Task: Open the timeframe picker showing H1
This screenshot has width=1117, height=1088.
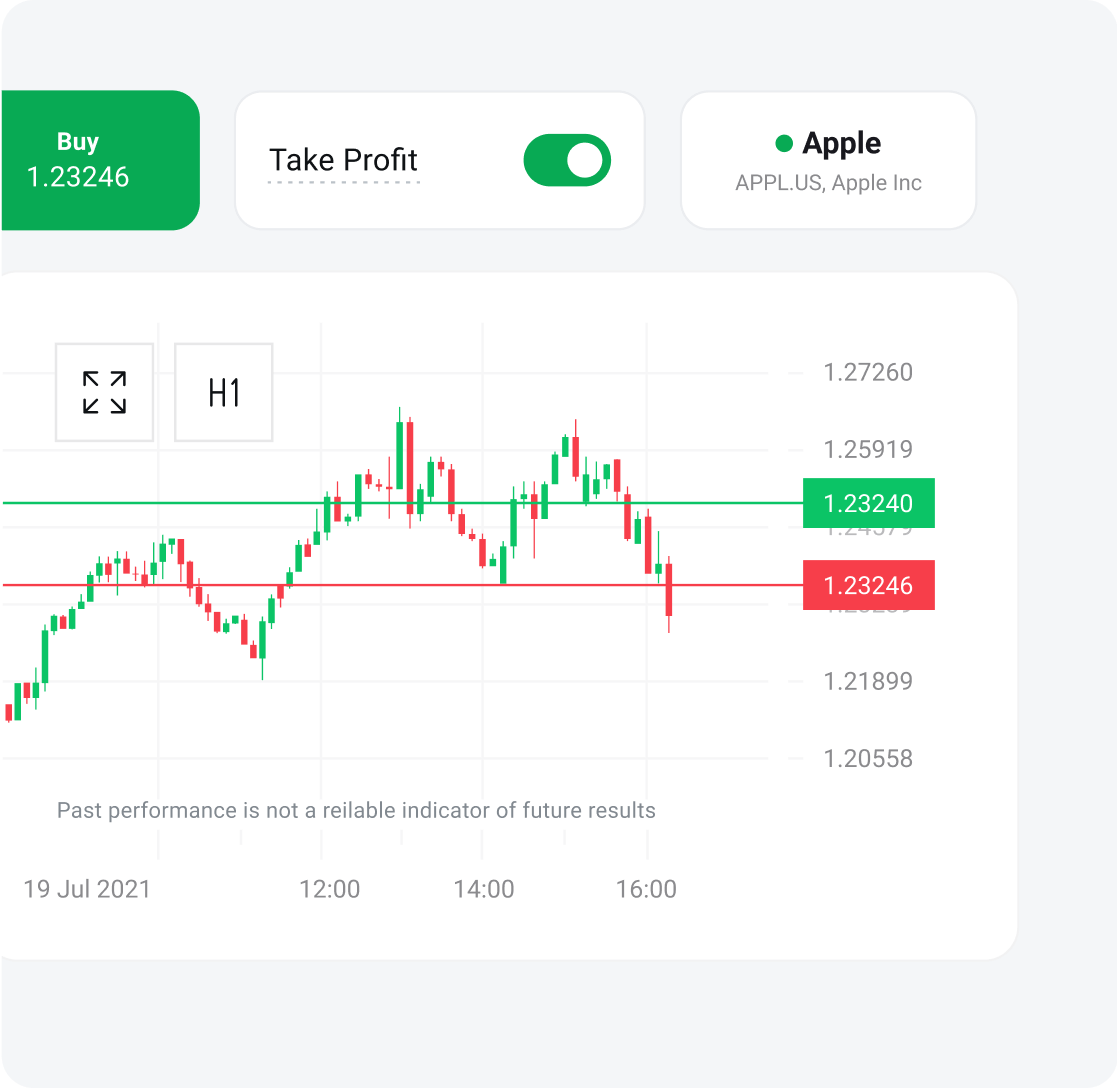Action: (223, 392)
